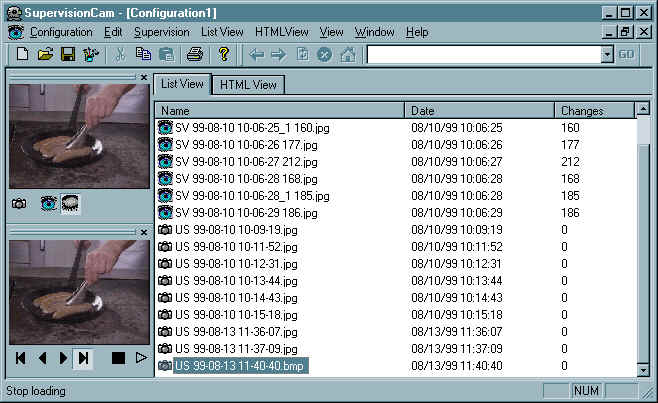This screenshot has width=658, height=403.
Task: Print using the printer icon
Action: [195, 54]
